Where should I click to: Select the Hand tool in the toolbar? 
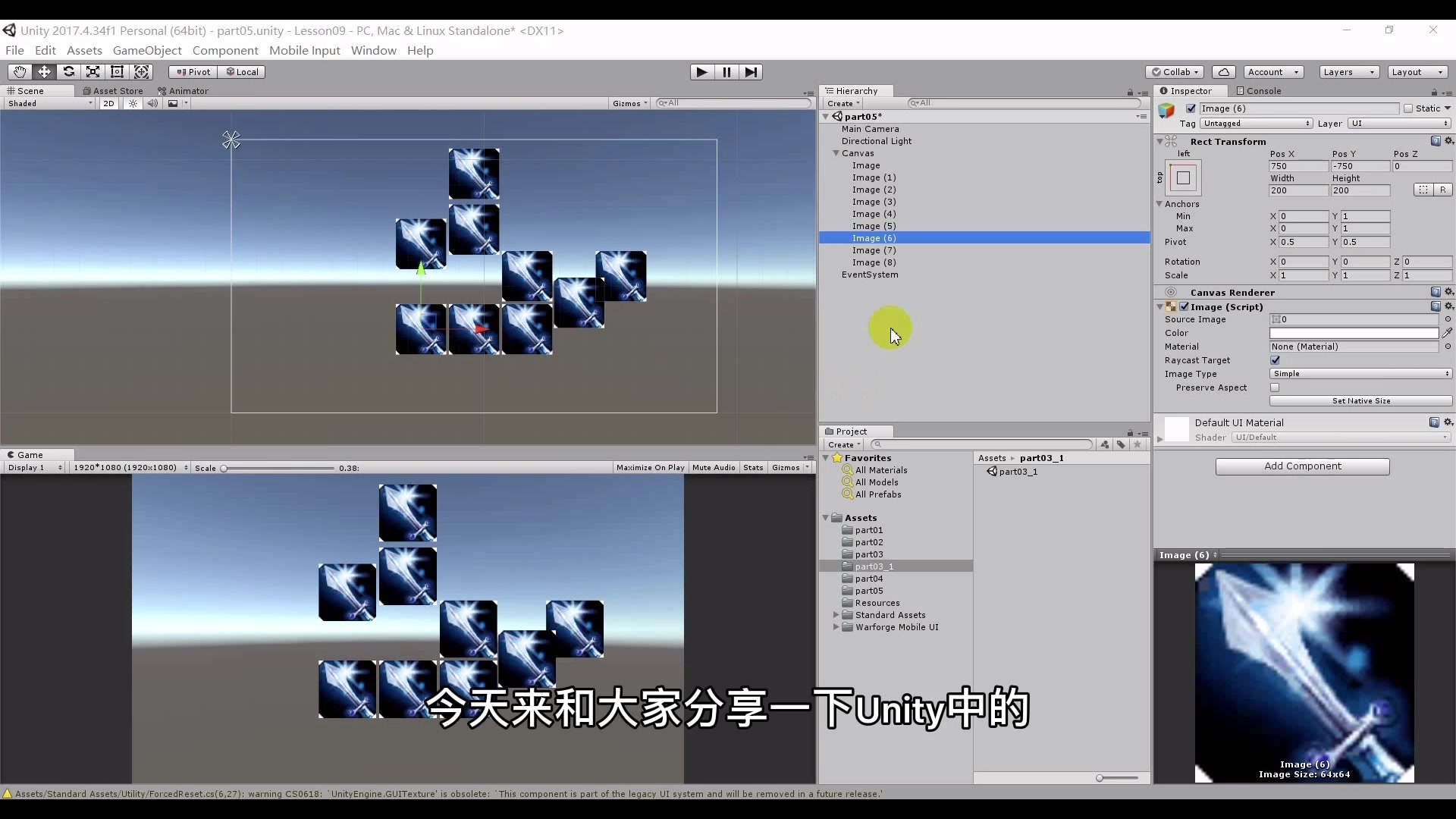(x=19, y=71)
